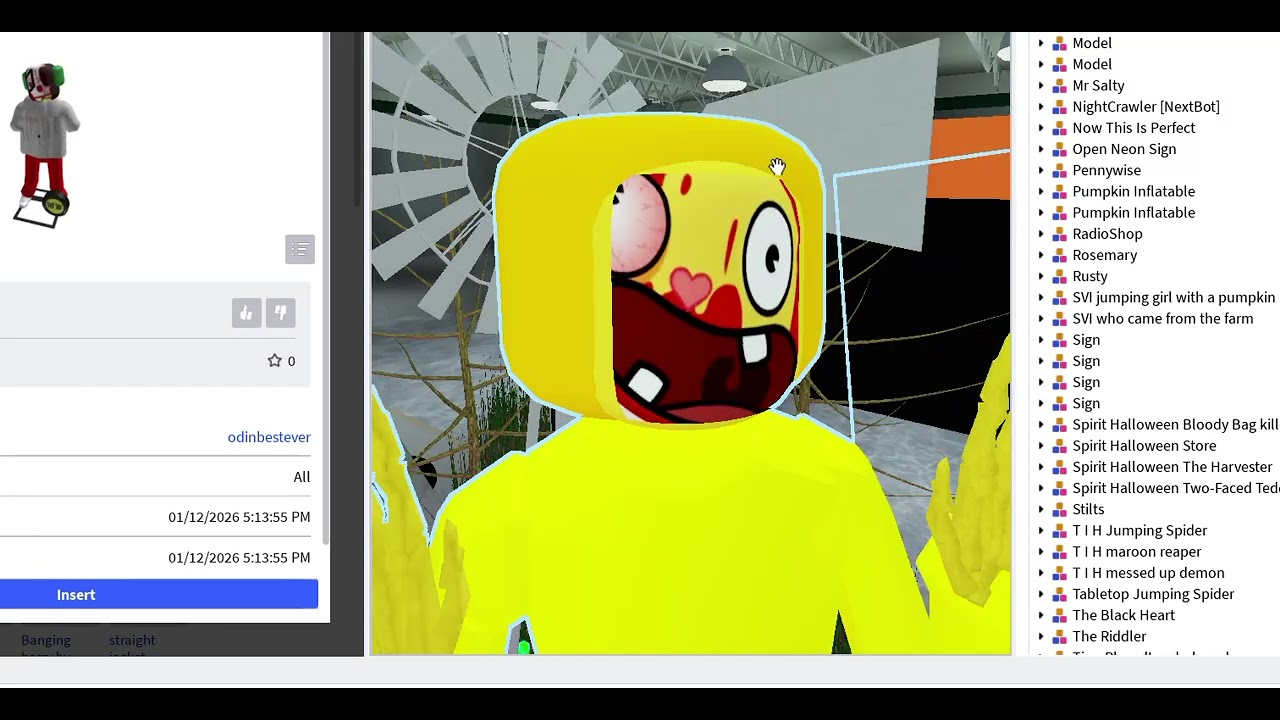Select the Rusty model
This screenshot has height=720, width=1280.
1090,277
